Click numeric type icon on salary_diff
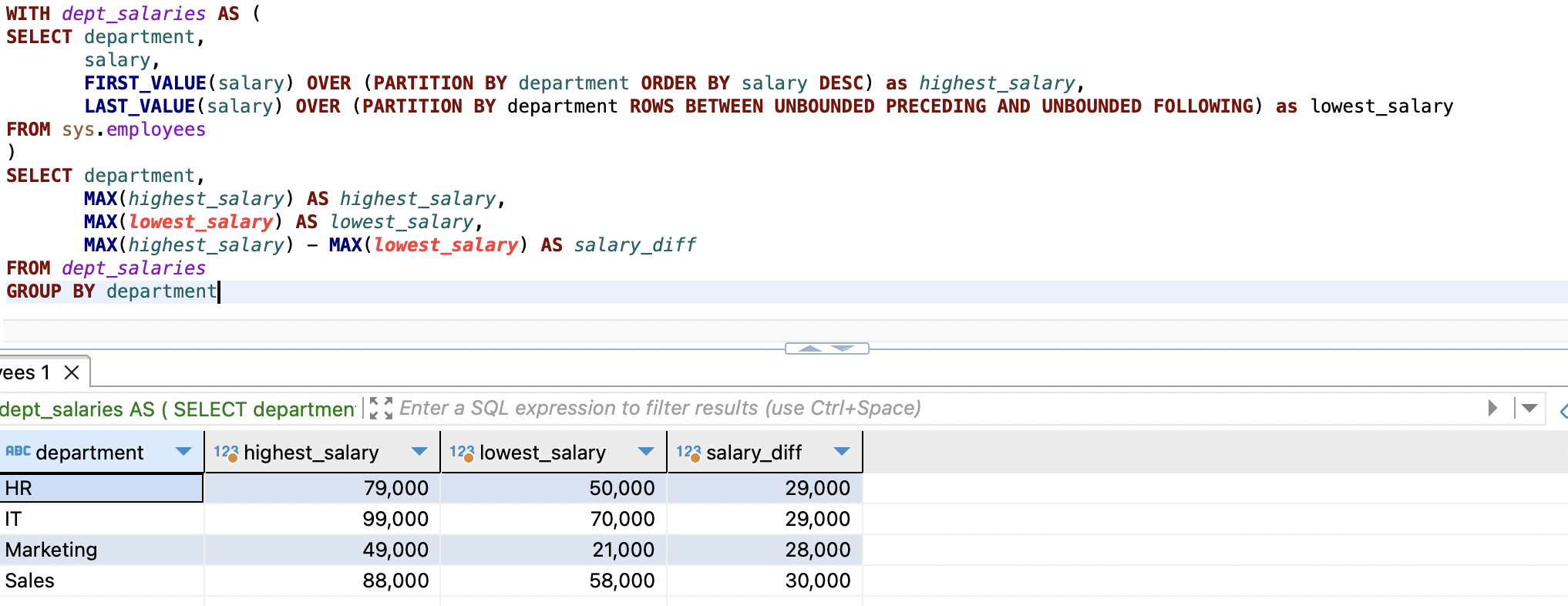 [688, 453]
